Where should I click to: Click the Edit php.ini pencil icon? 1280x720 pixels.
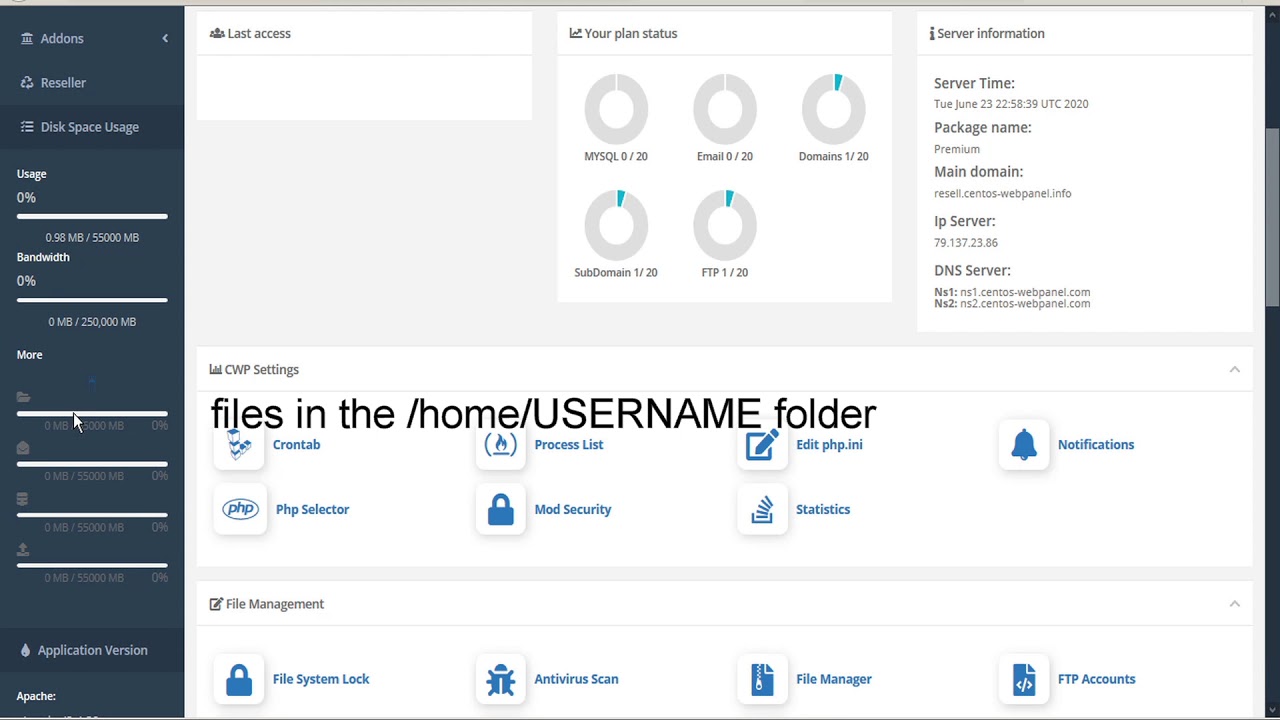[x=762, y=444]
